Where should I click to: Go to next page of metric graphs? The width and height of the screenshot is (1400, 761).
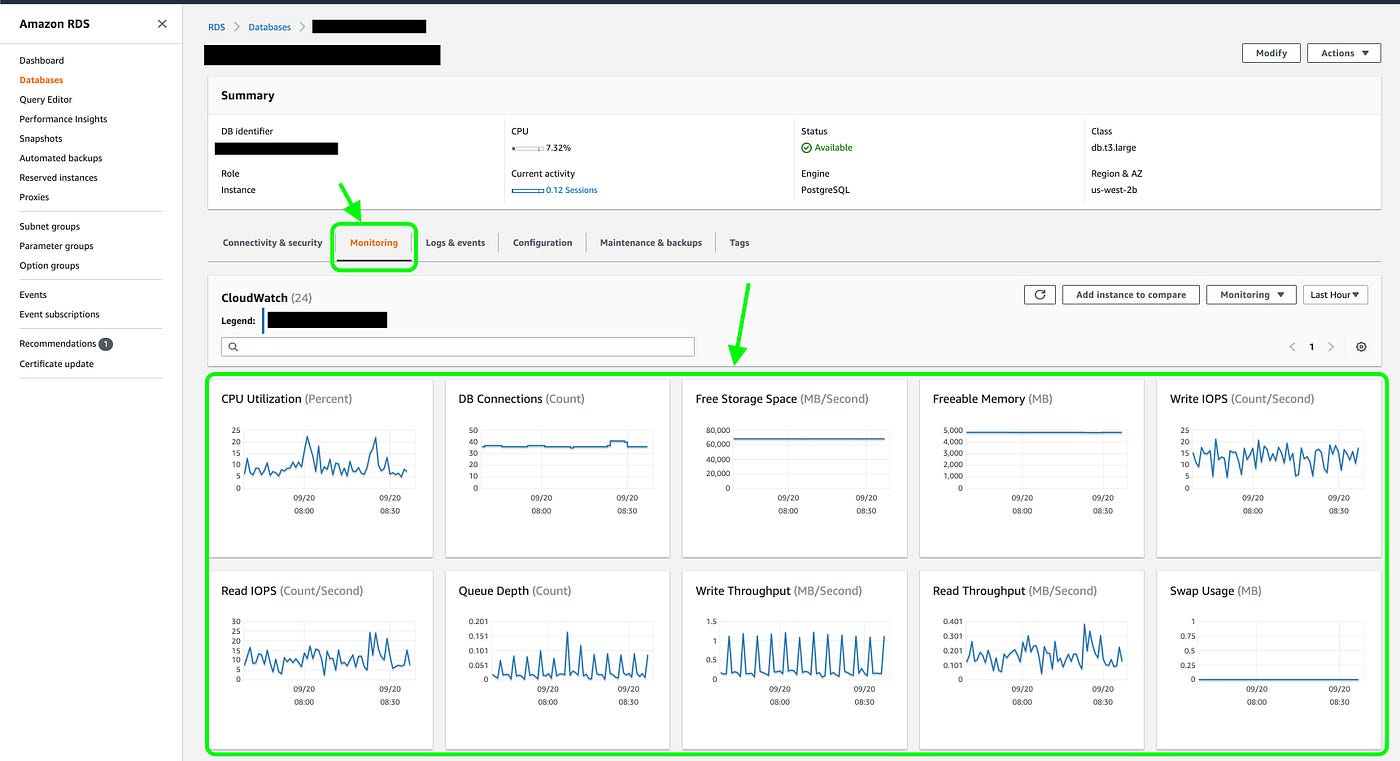click(x=1330, y=346)
